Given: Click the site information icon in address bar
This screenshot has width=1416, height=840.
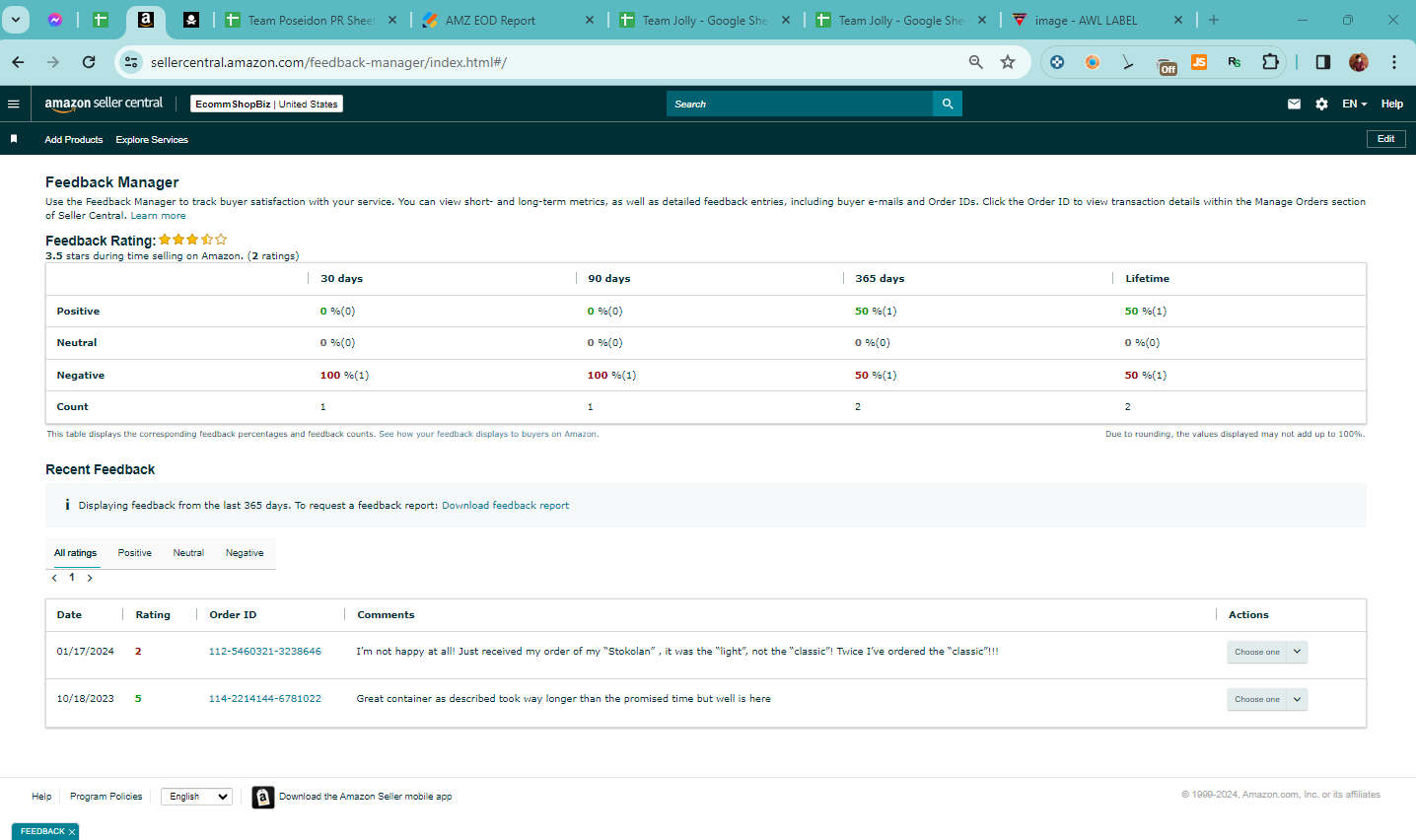Looking at the screenshot, I should pyautogui.click(x=131, y=62).
